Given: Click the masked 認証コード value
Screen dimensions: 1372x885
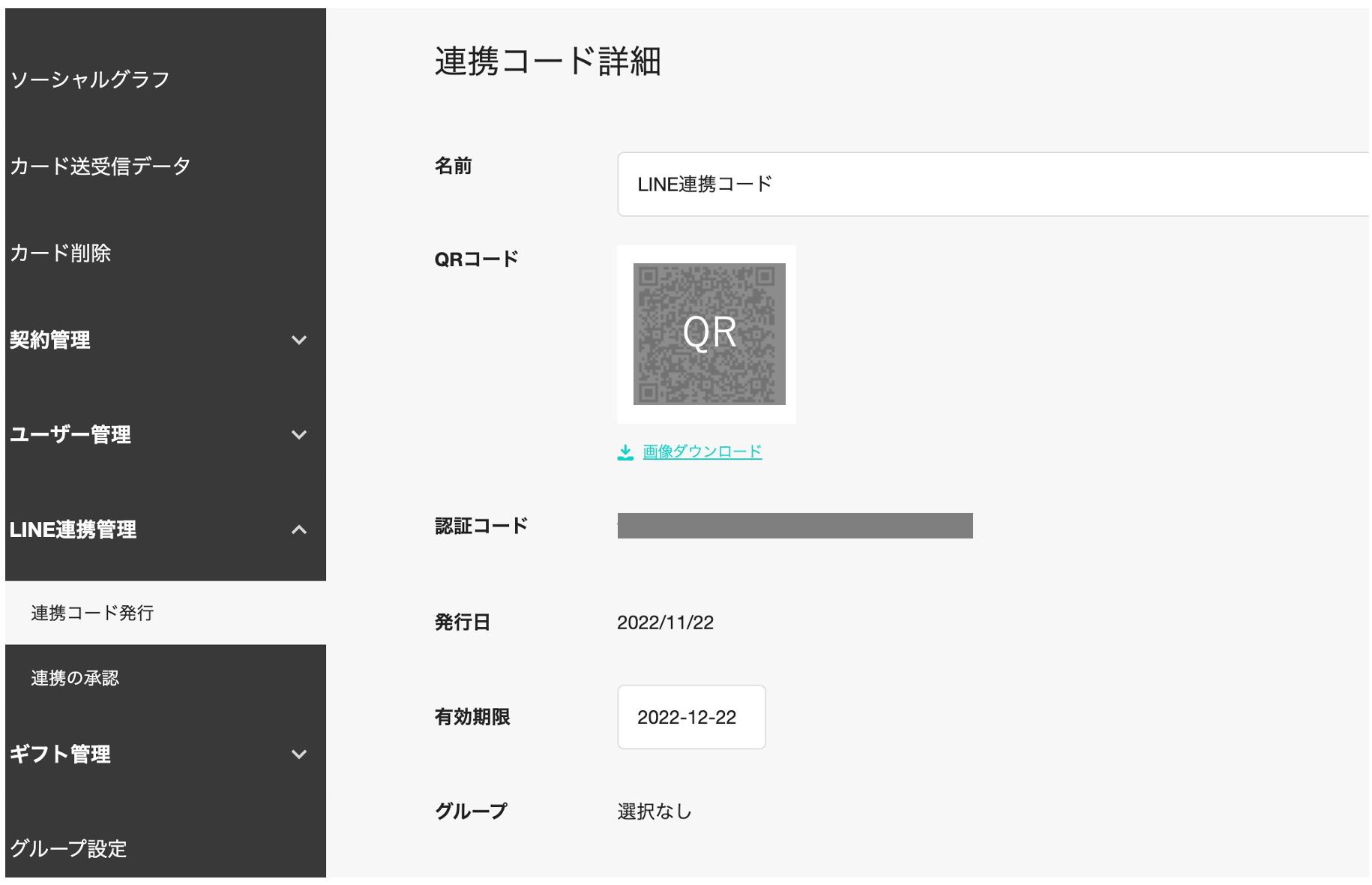Looking at the screenshot, I should pos(795,526).
